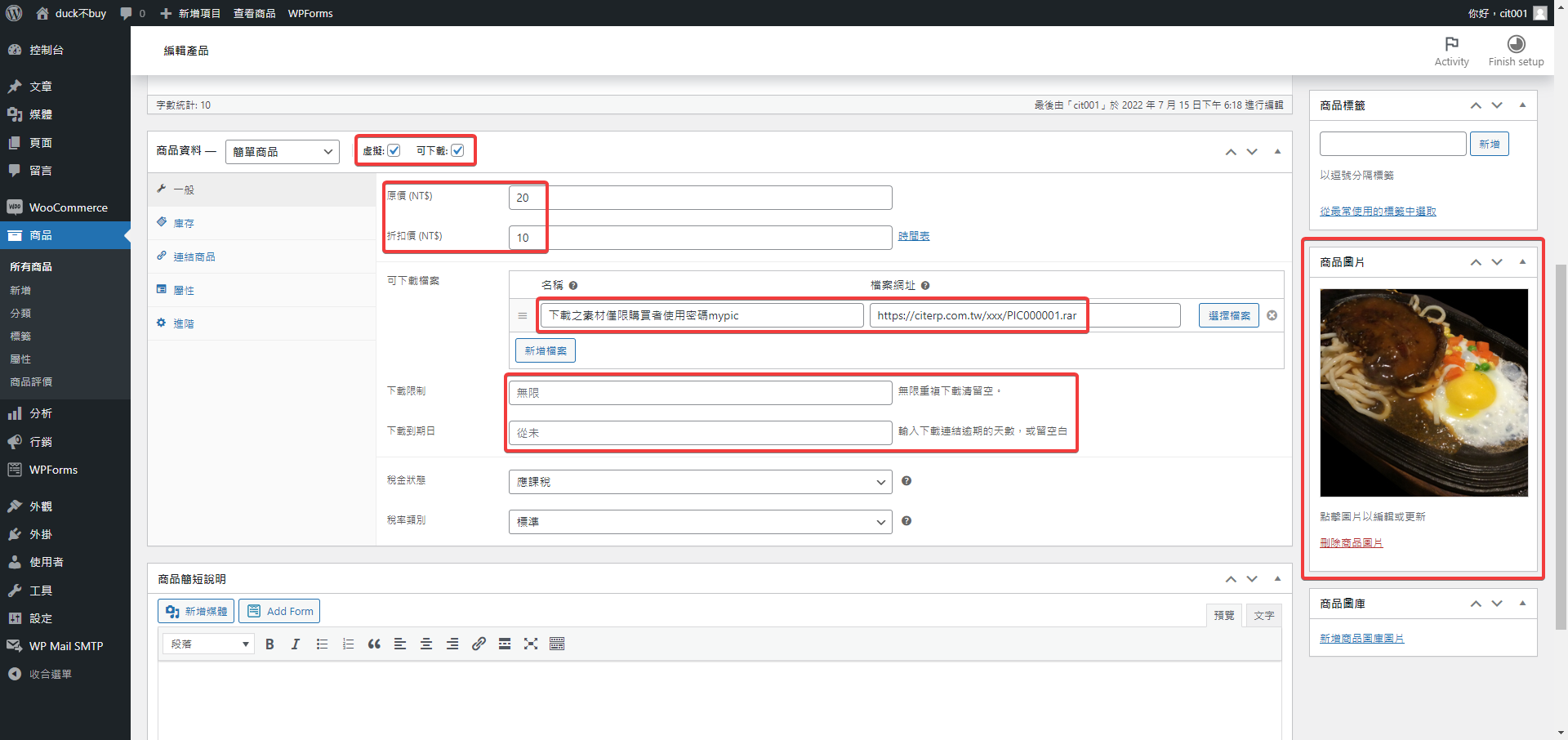Toggle the fullscreen editor icon
1568x740 pixels.
531,644
